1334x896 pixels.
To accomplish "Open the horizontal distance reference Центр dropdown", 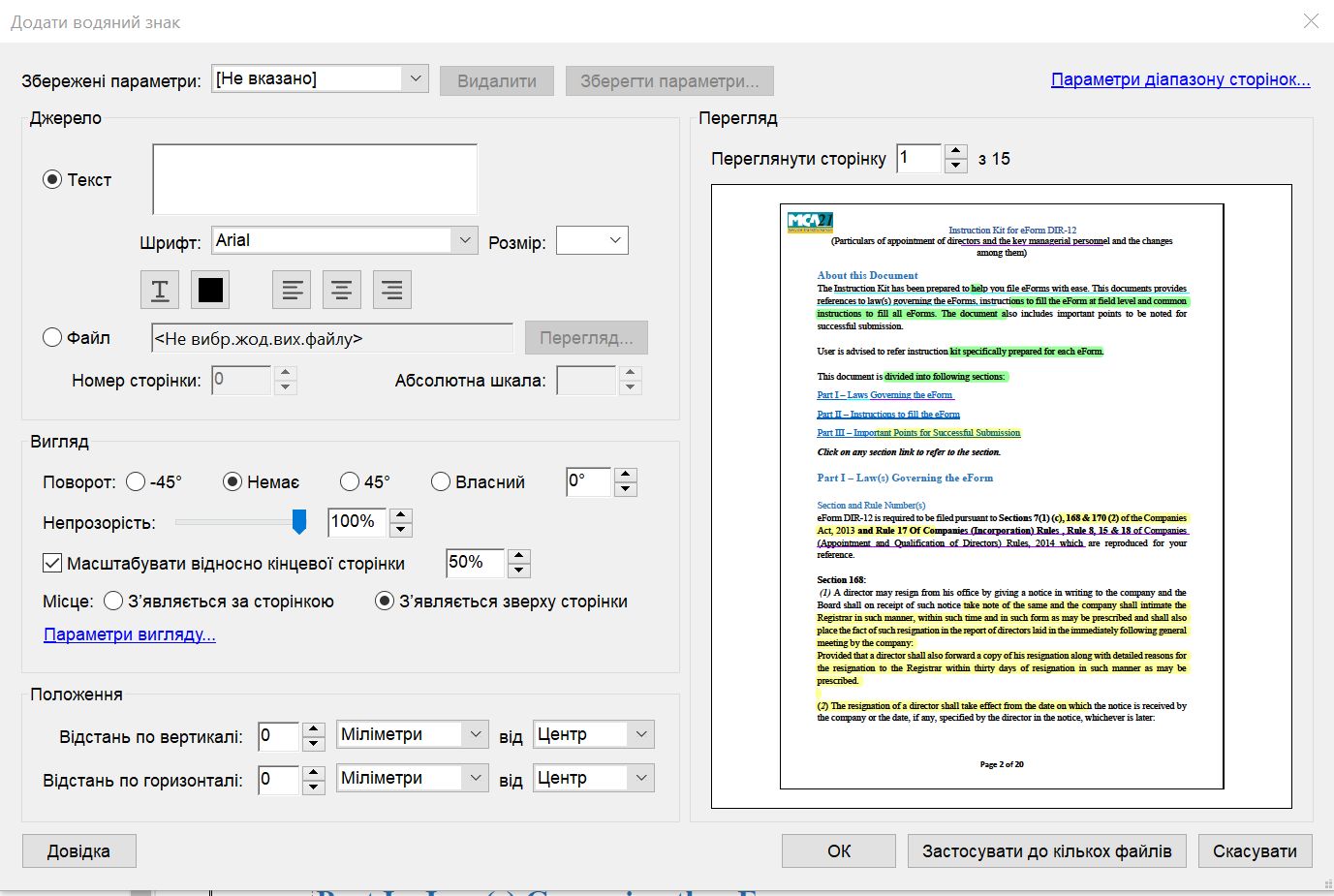I will point(594,778).
